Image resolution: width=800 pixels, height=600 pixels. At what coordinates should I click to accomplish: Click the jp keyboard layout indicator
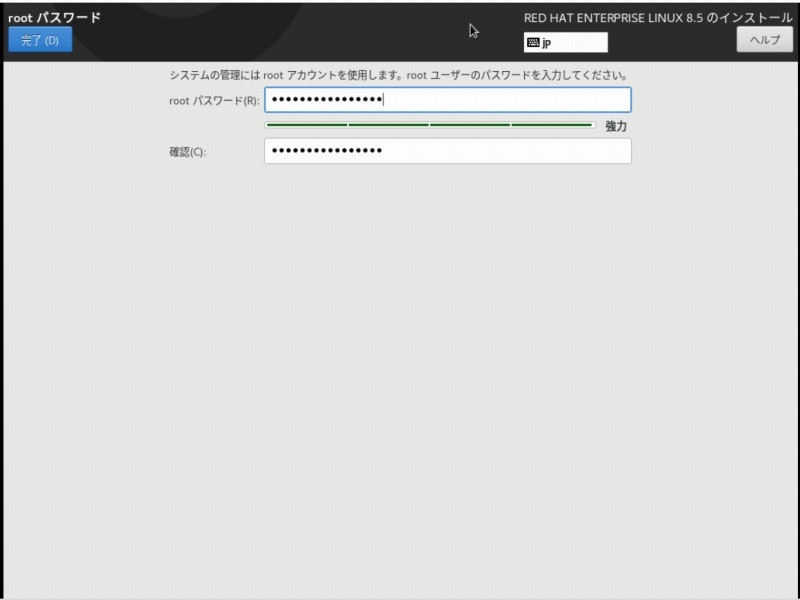tap(565, 42)
